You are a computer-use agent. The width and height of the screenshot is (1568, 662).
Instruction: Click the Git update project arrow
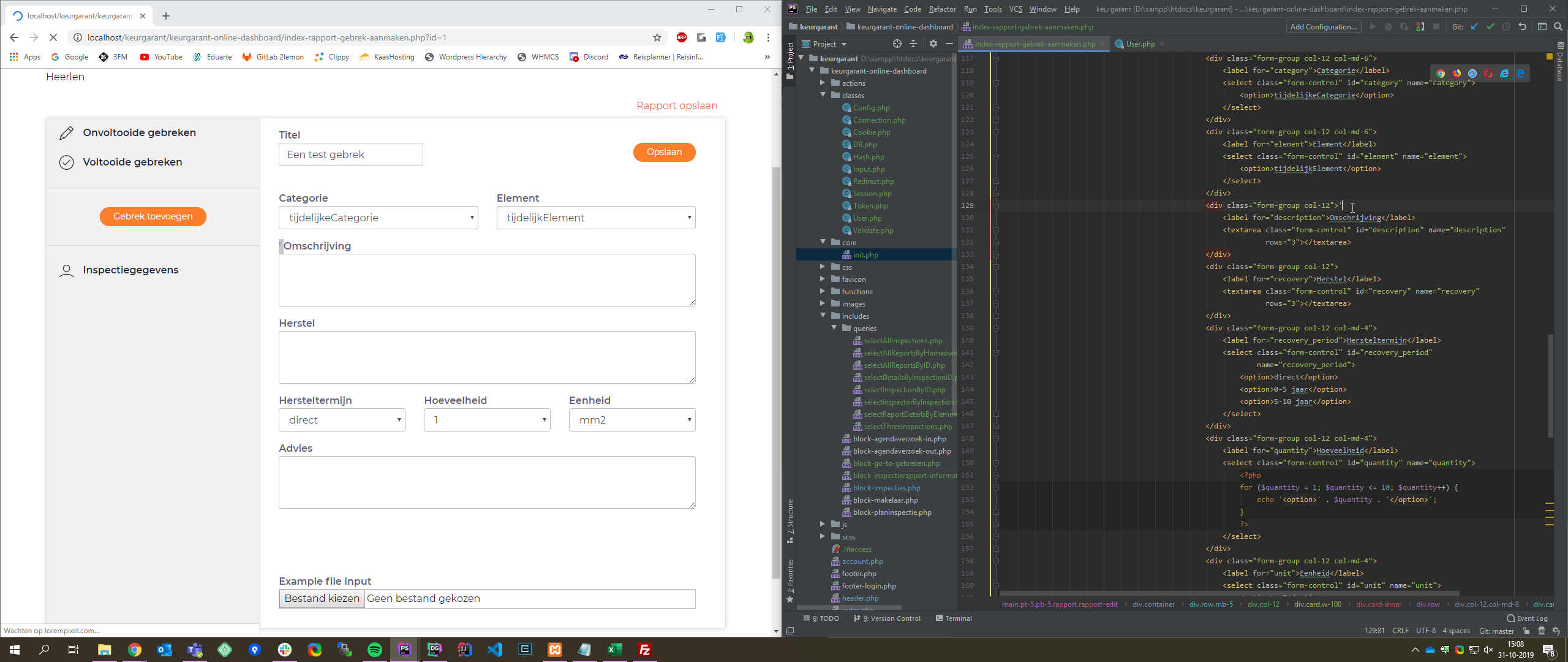(1474, 26)
